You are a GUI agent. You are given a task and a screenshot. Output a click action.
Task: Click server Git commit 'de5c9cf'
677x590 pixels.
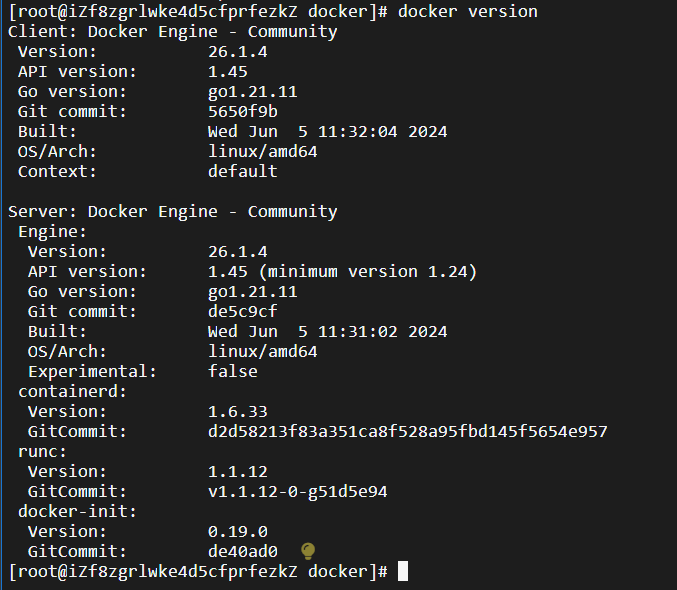coord(243,311)
